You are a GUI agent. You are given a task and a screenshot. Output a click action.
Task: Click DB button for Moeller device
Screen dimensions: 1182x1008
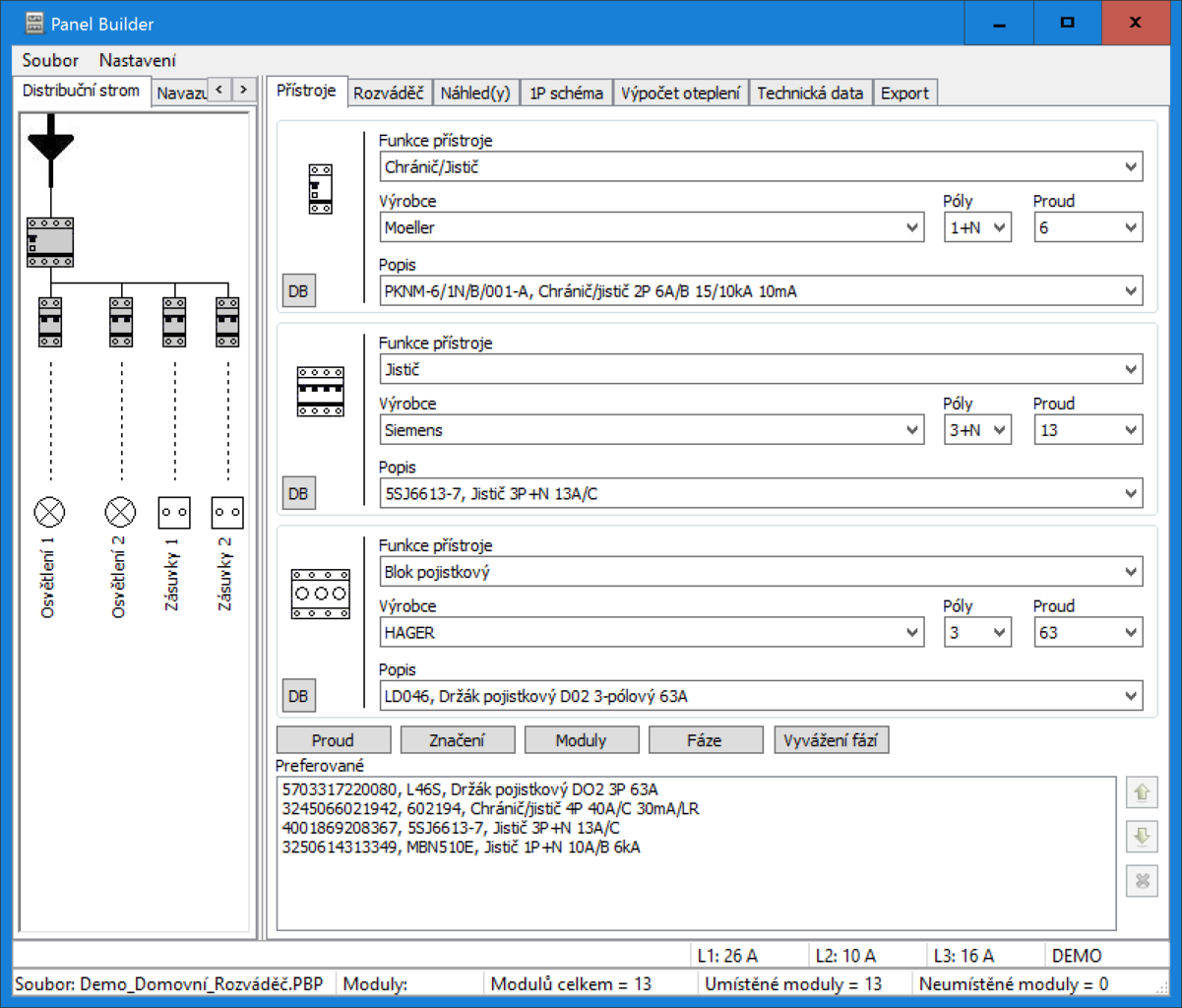pyautogui.click(x=299, y=291)
